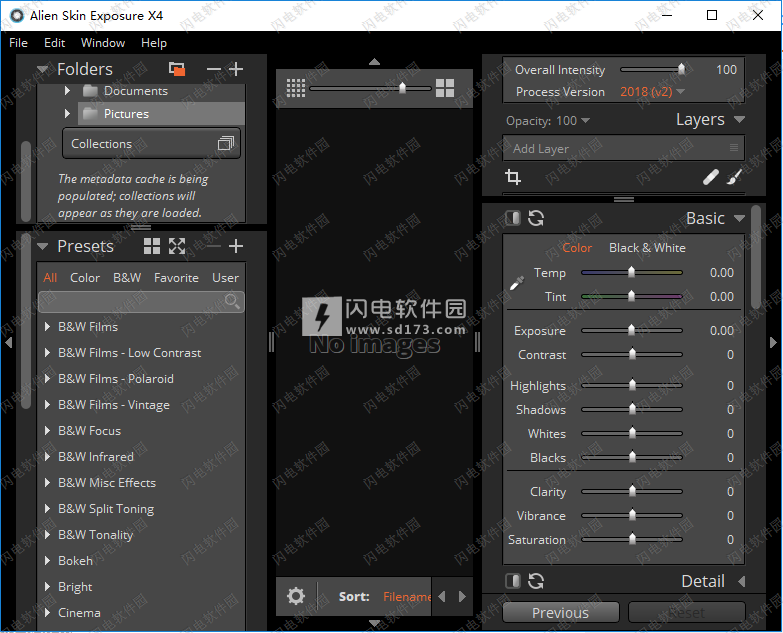
Task: Toggle the Detail panel on/off switch
Action: (513, 581)
